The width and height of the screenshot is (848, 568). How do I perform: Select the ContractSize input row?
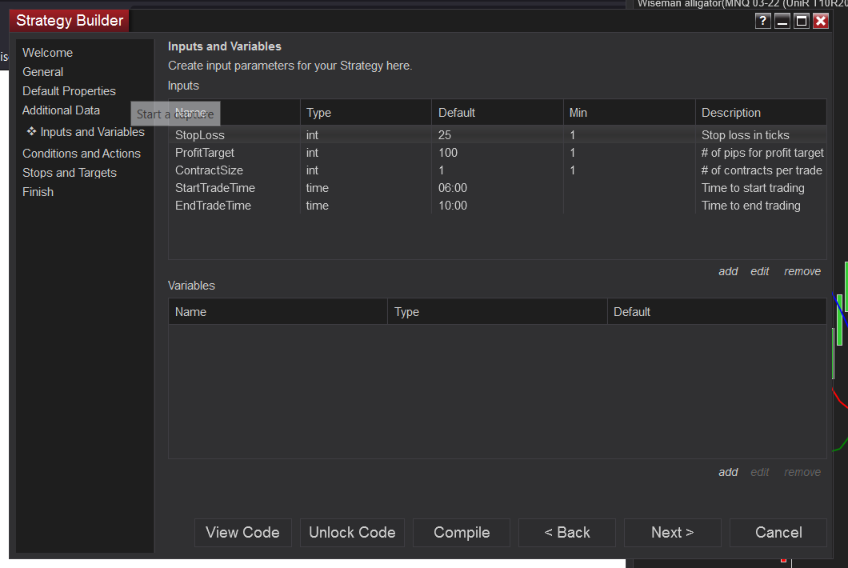pos(209,171)
